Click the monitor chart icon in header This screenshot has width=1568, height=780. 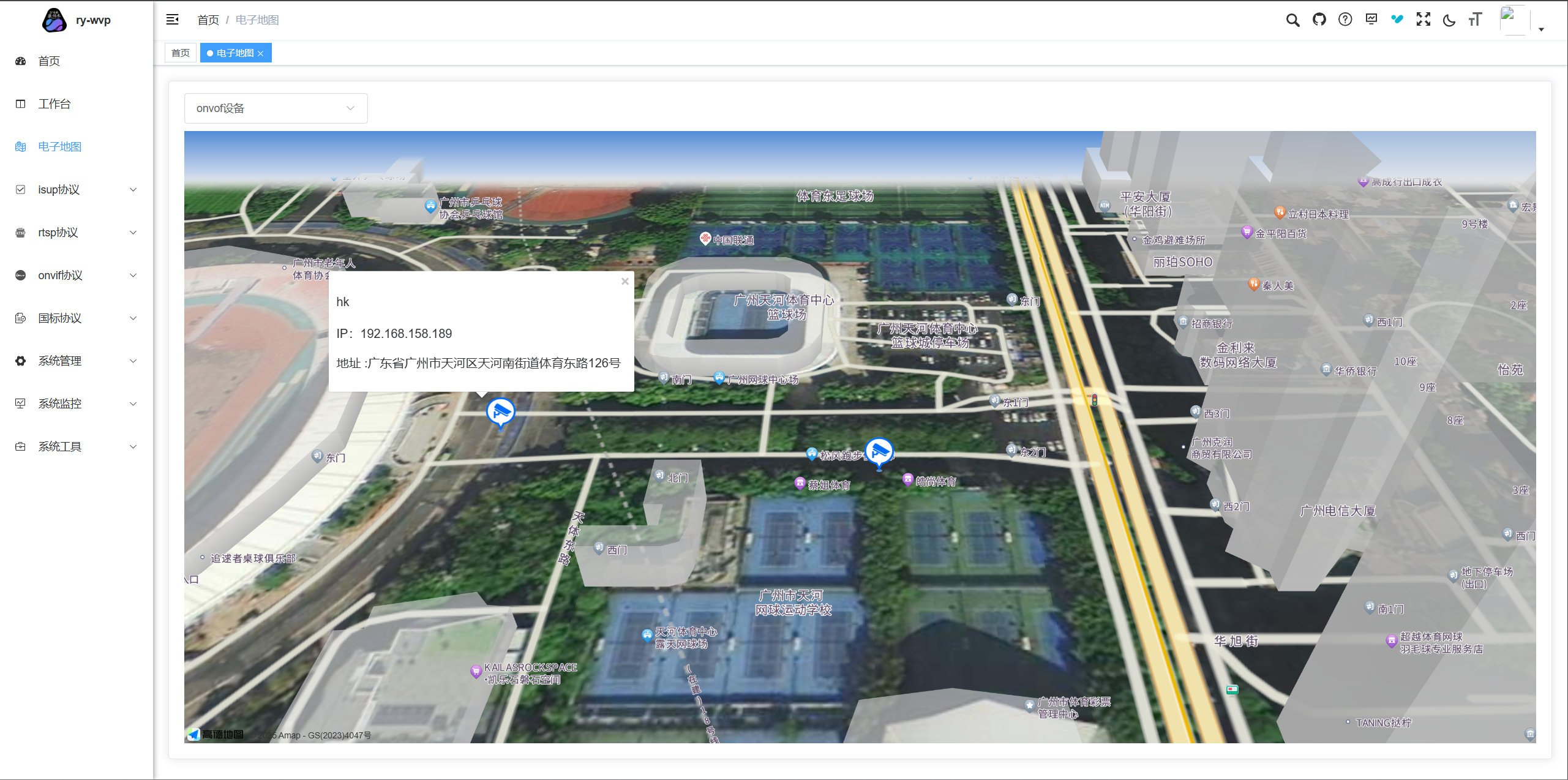tap(1371, 19)
